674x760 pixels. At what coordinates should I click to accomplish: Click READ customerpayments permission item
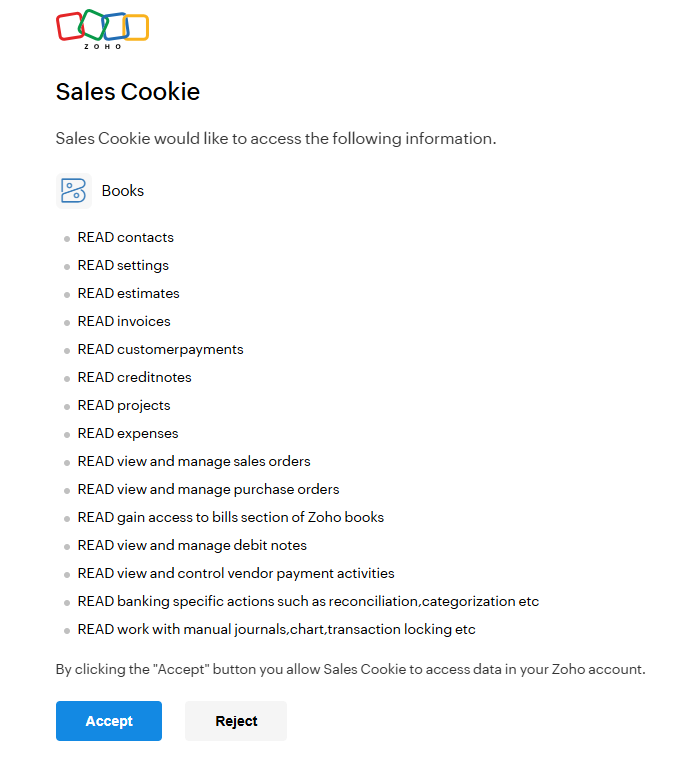point(160,349)
